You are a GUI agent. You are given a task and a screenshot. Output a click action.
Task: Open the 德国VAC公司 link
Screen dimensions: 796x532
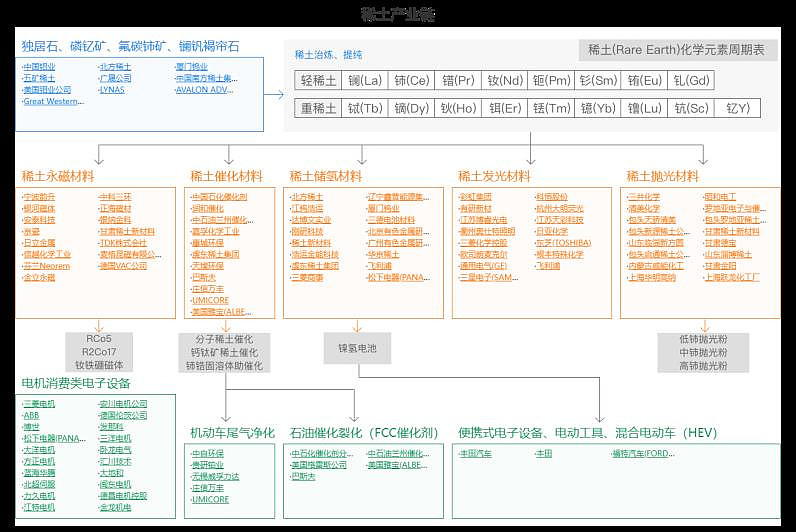[123, 266]
